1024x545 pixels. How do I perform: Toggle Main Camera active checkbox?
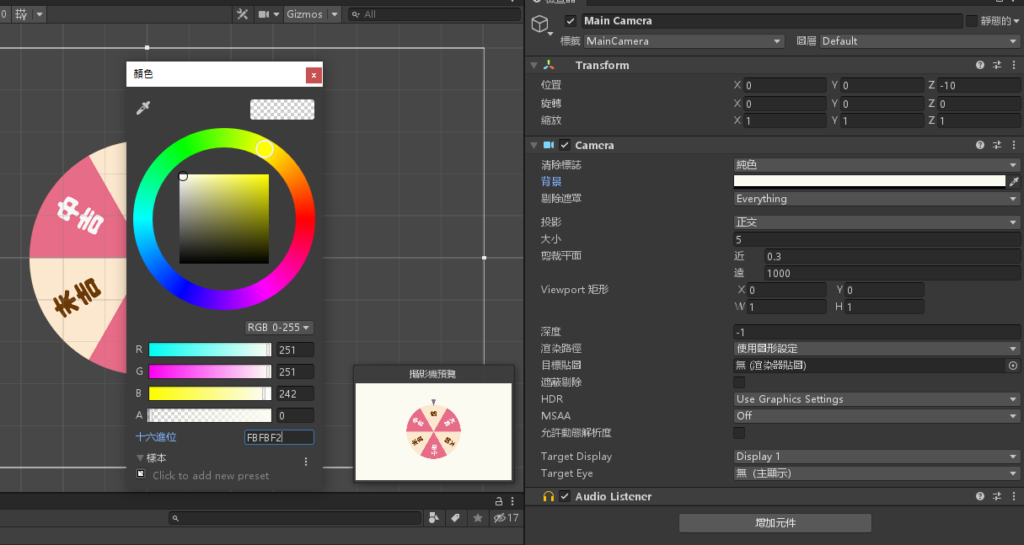(x=570, y=21)
